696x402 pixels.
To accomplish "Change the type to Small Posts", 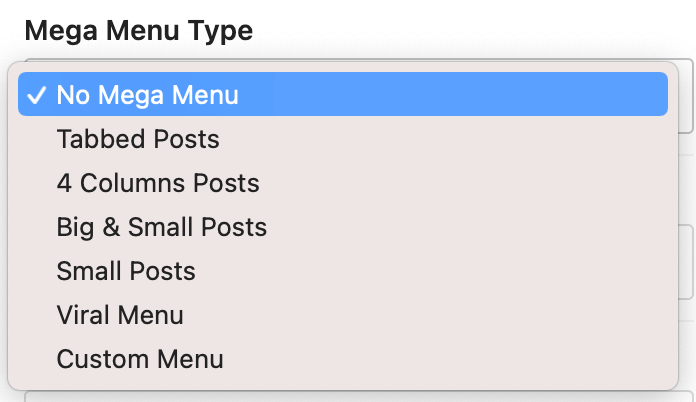I will click(126, 271).
